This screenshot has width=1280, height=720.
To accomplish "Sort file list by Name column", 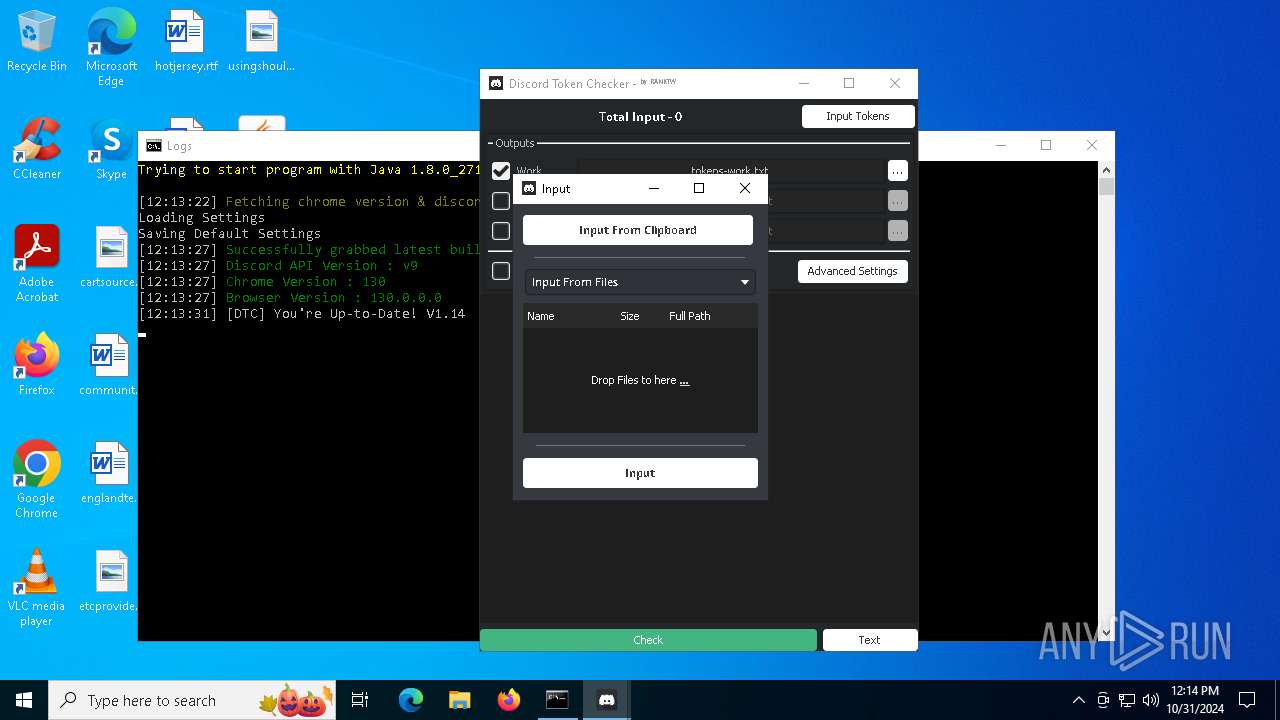I will 540,316.
